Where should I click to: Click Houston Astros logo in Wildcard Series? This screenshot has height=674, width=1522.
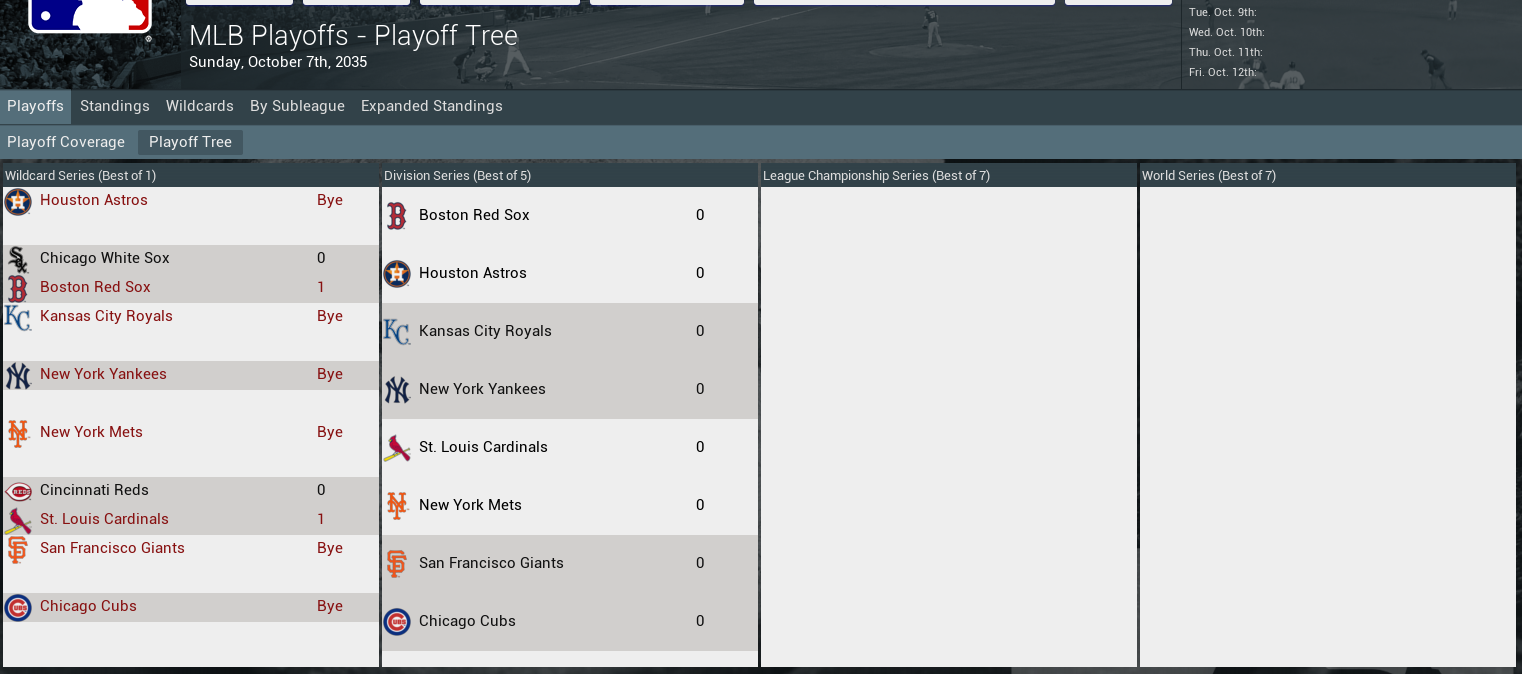point(18,202)
